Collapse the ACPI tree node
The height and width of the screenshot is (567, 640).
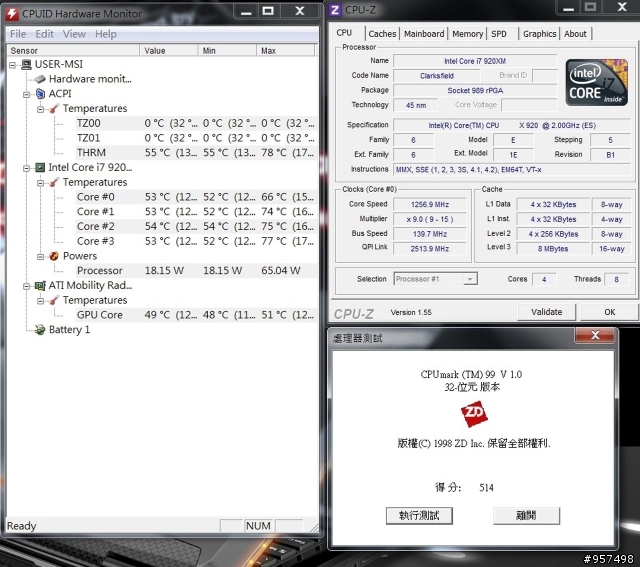click(27, 94)
